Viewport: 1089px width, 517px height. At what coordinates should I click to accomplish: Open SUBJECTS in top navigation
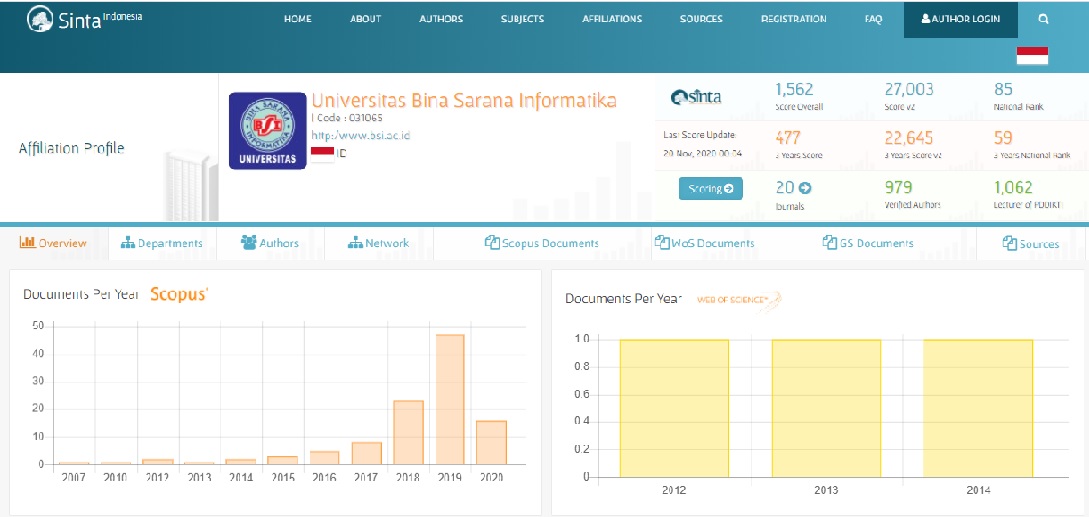pos(522,19)
